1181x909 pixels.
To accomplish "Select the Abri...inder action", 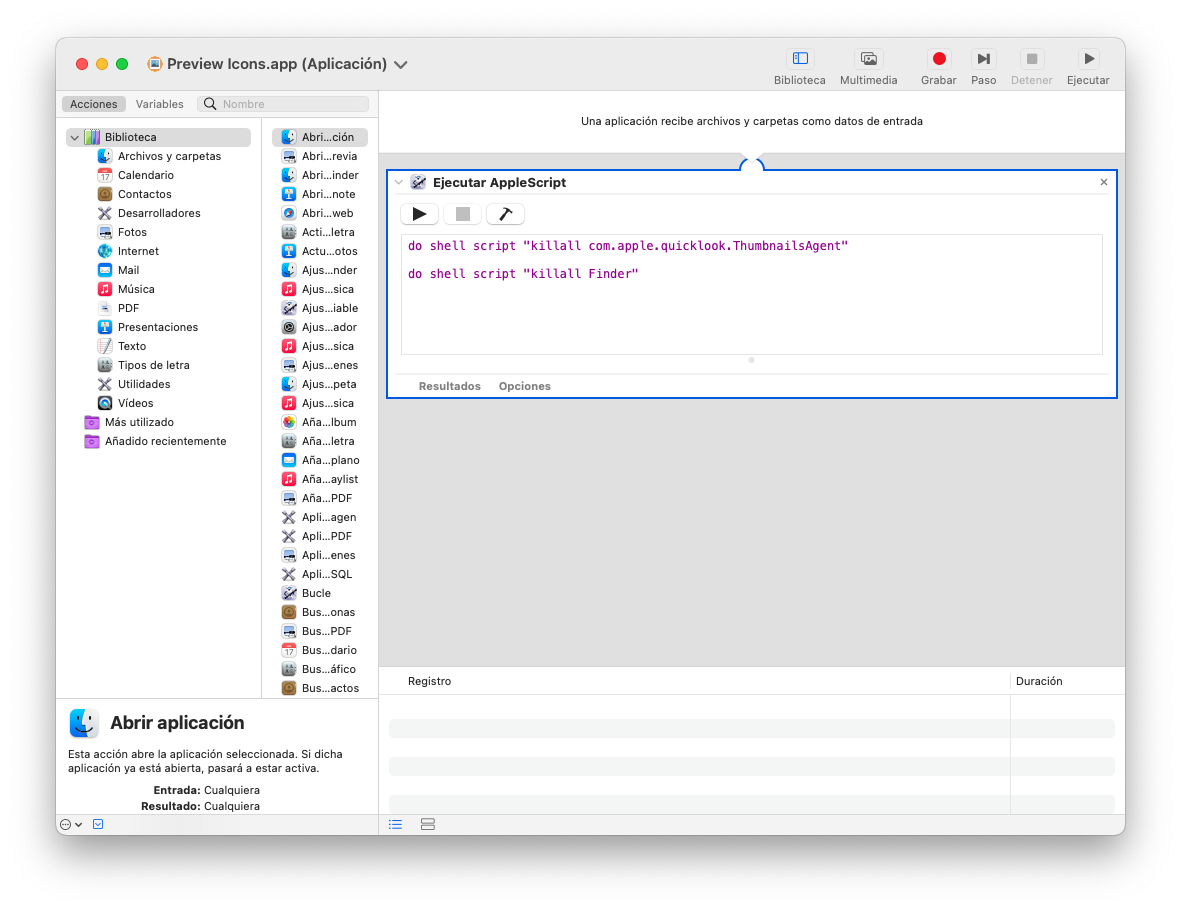I will pos(319,175).
